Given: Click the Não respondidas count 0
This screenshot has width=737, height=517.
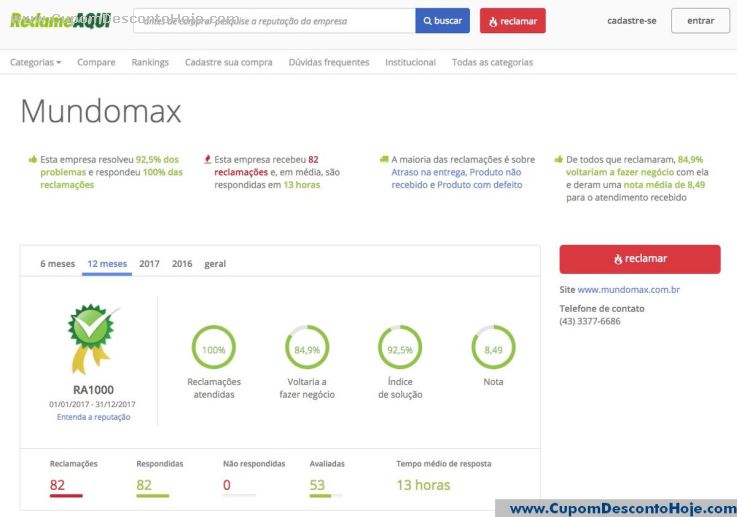Looking at the screenshot, I should pos(227,485).
